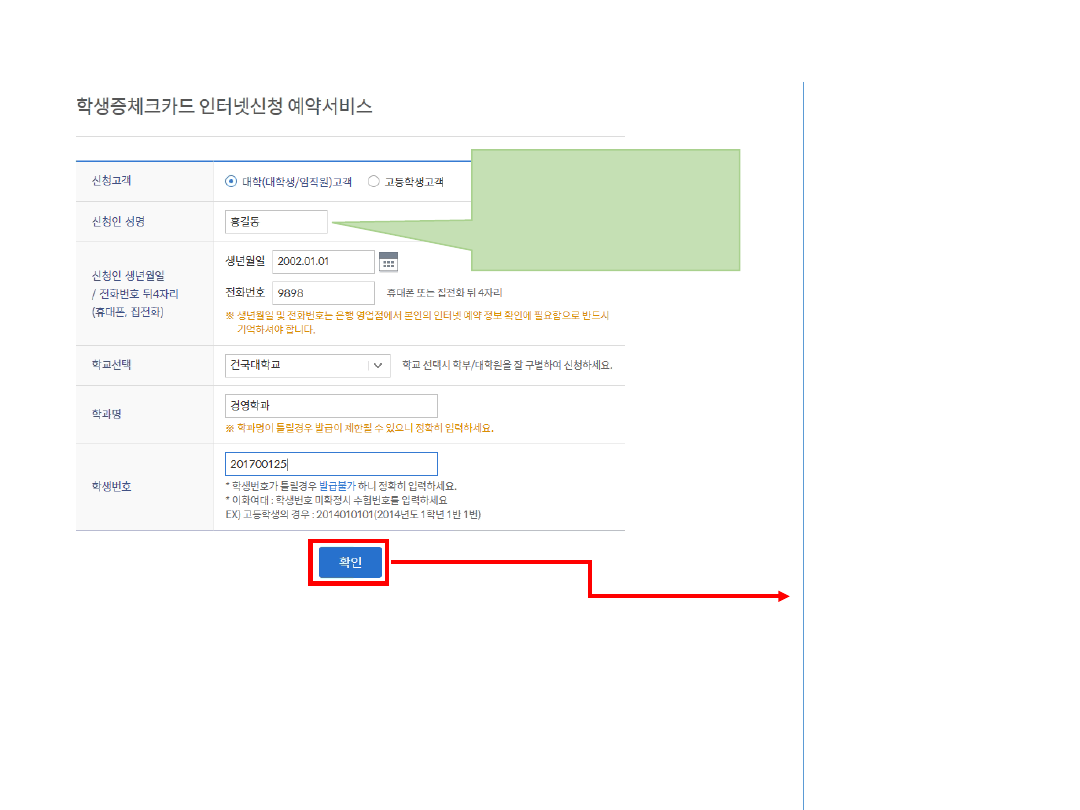Click the 고등학생고객 option label text
Screen dimensions: 1080x810
pos(414,182)
